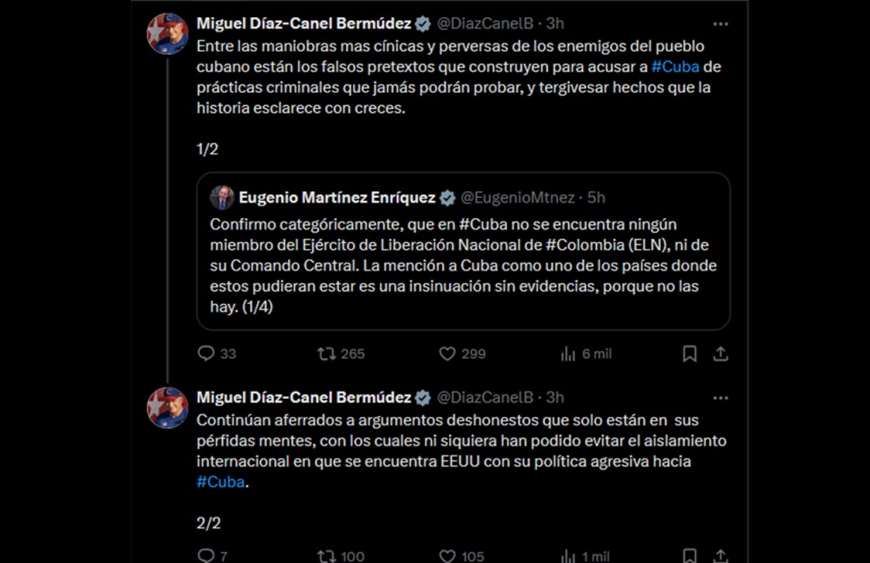Open more options for the first tweet

click(x=720, y=23)
